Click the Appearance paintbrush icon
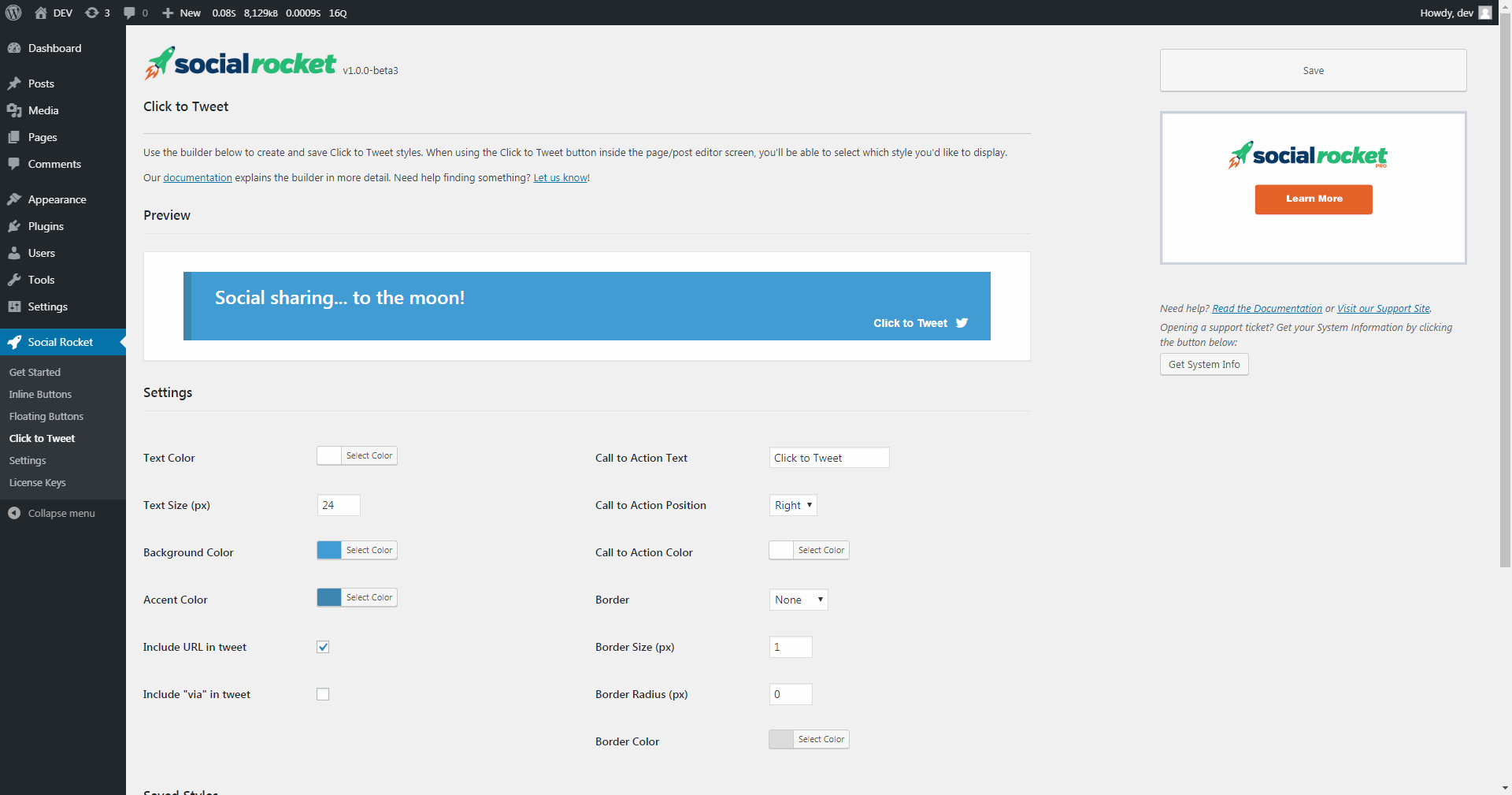This screenshot has width=1512, height=795. pos(14,199)
